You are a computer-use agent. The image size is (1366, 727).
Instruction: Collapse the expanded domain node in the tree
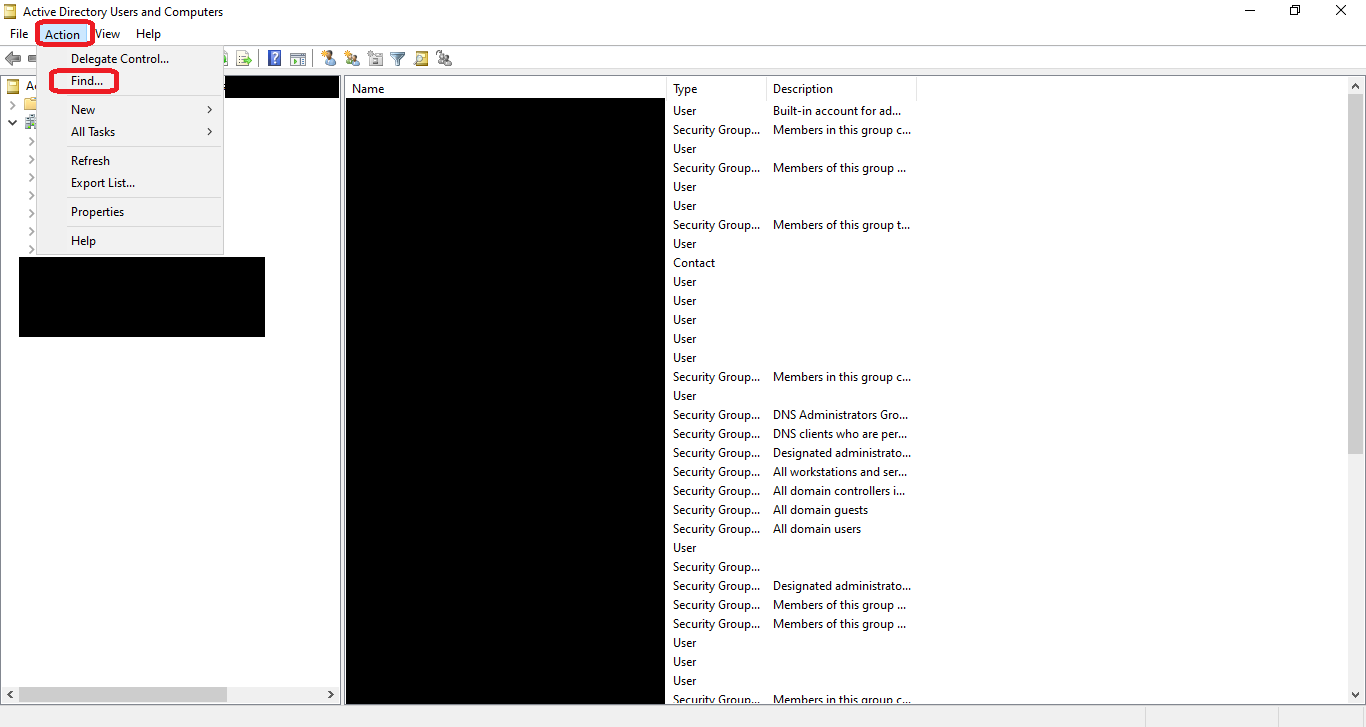12,121
